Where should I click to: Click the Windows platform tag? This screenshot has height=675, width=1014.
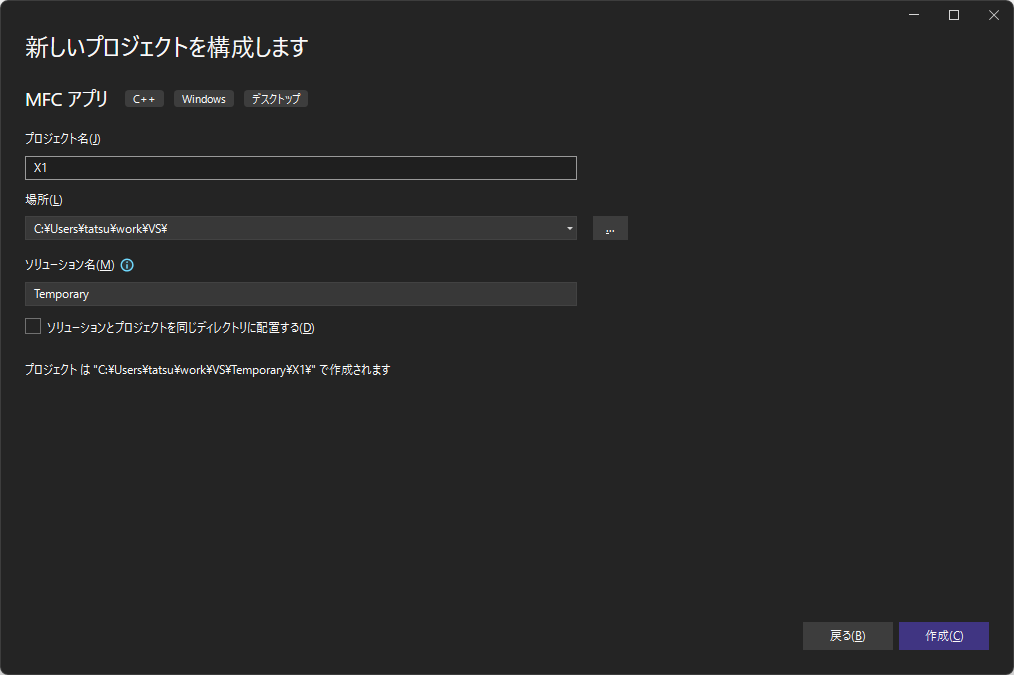(204, 99)
